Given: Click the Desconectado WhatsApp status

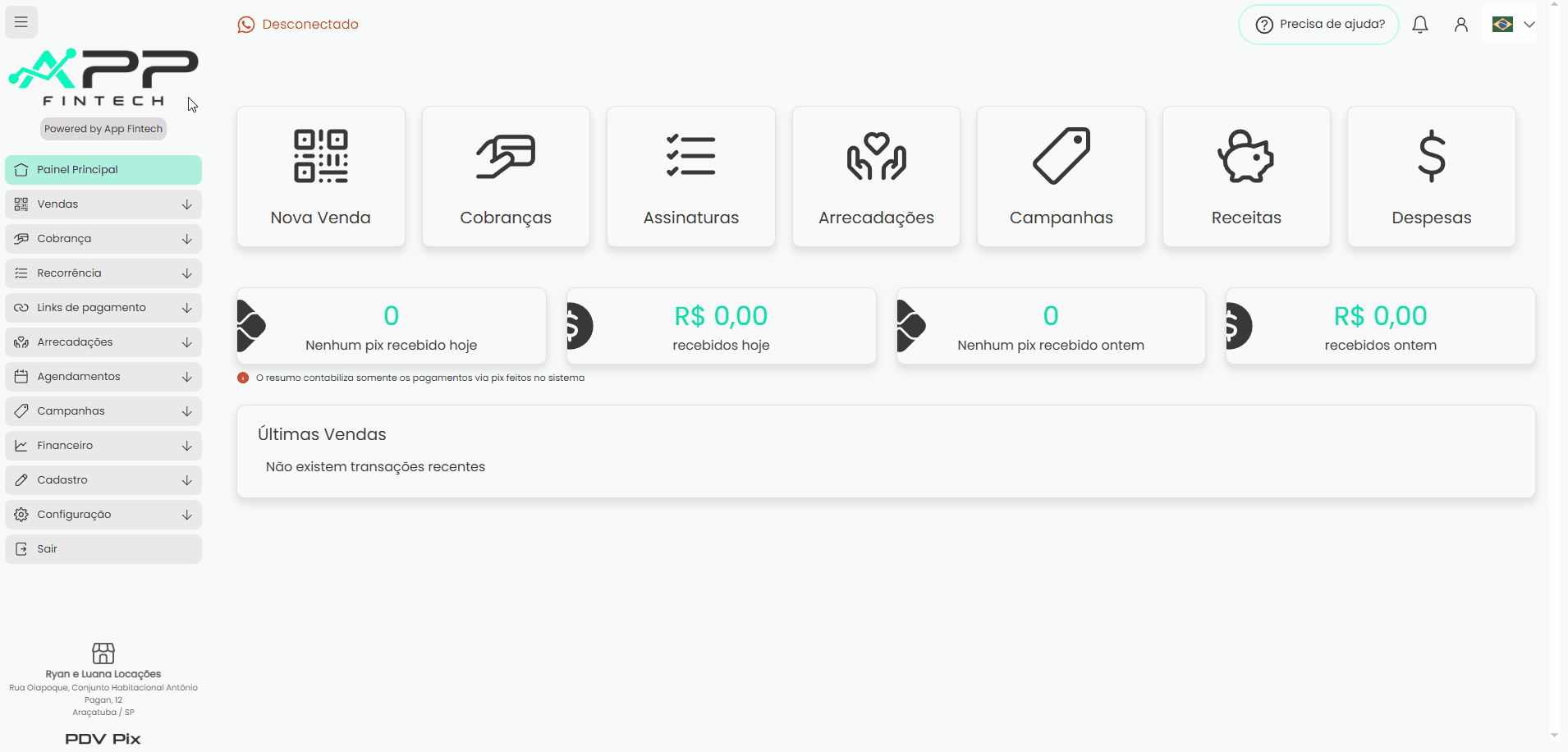Looking at the screenshot, I should 298,25.
